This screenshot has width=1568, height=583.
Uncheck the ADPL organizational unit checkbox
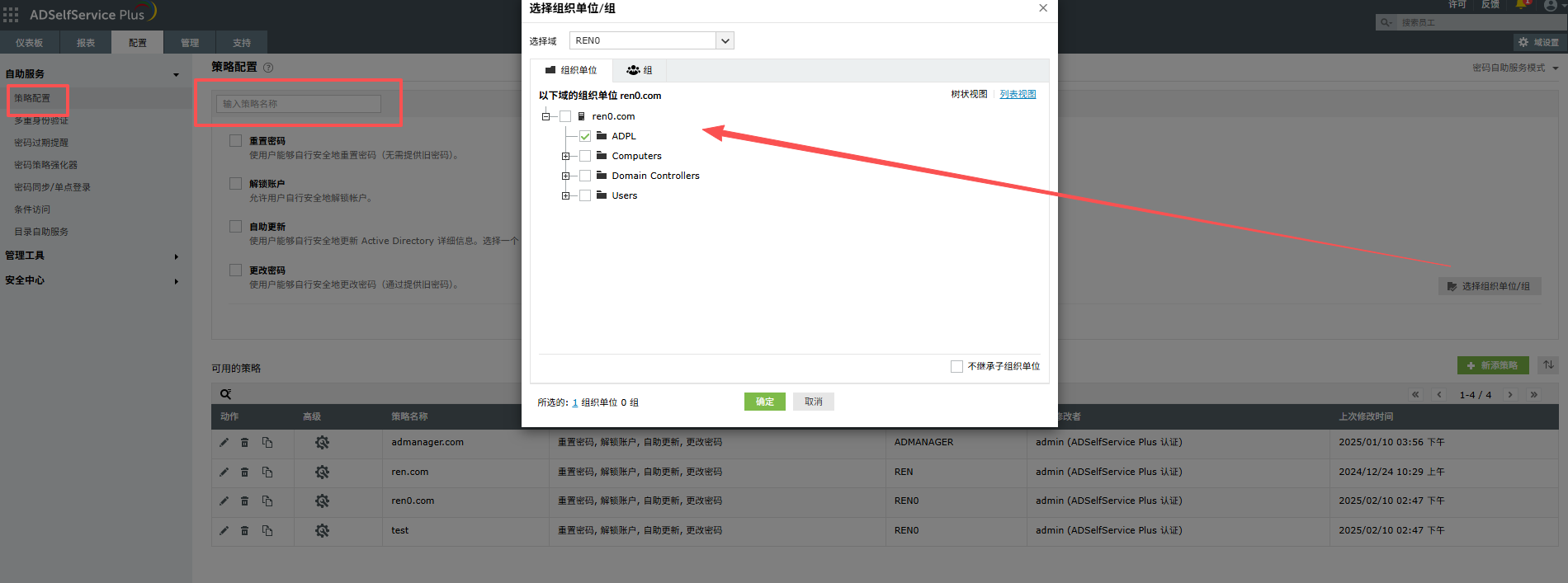pos(585,136)
